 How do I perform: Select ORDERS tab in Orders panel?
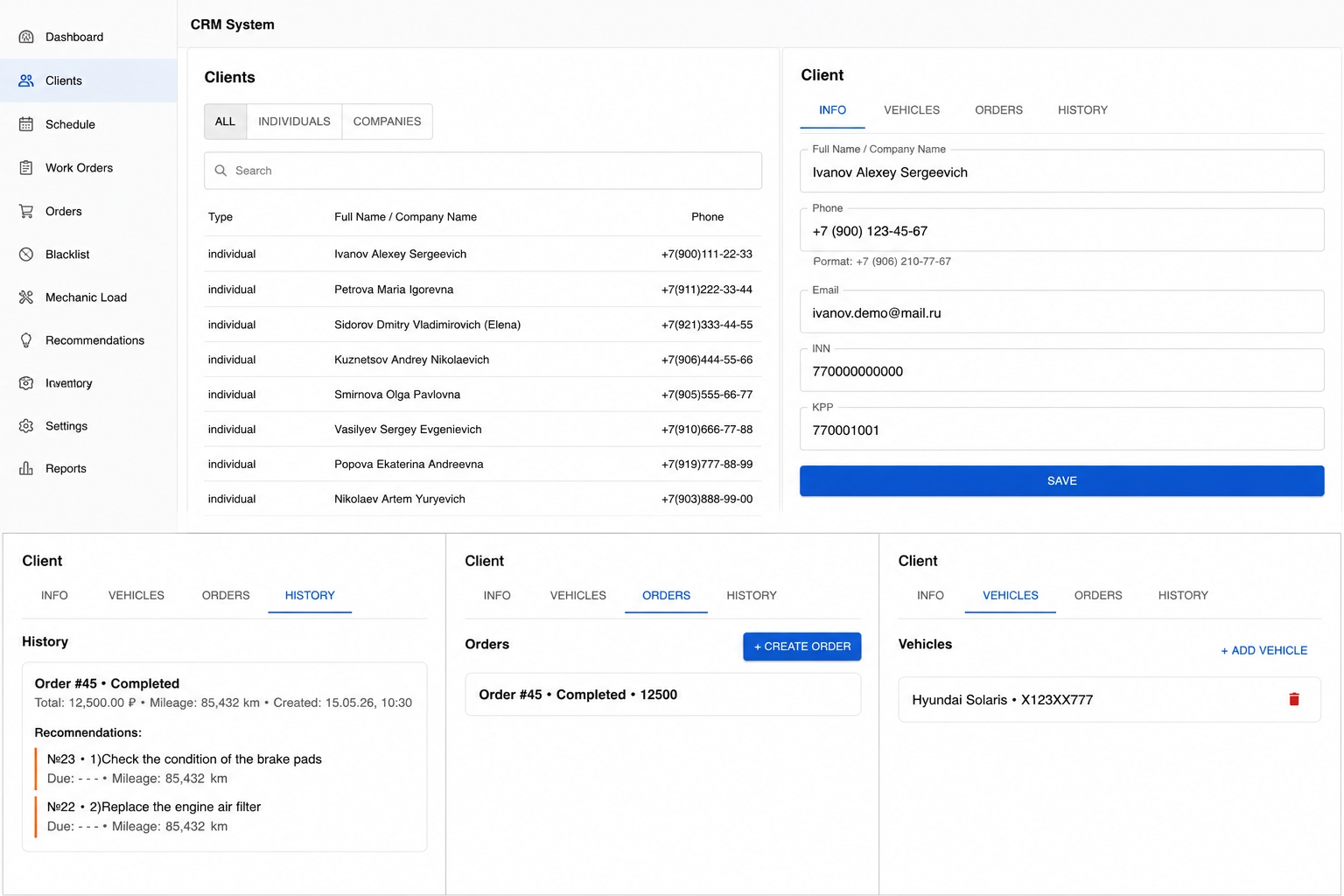click(x=666, y=596)
